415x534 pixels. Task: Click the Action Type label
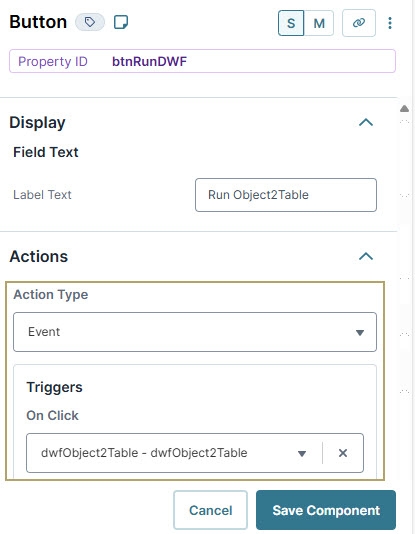tap(51, 295)
